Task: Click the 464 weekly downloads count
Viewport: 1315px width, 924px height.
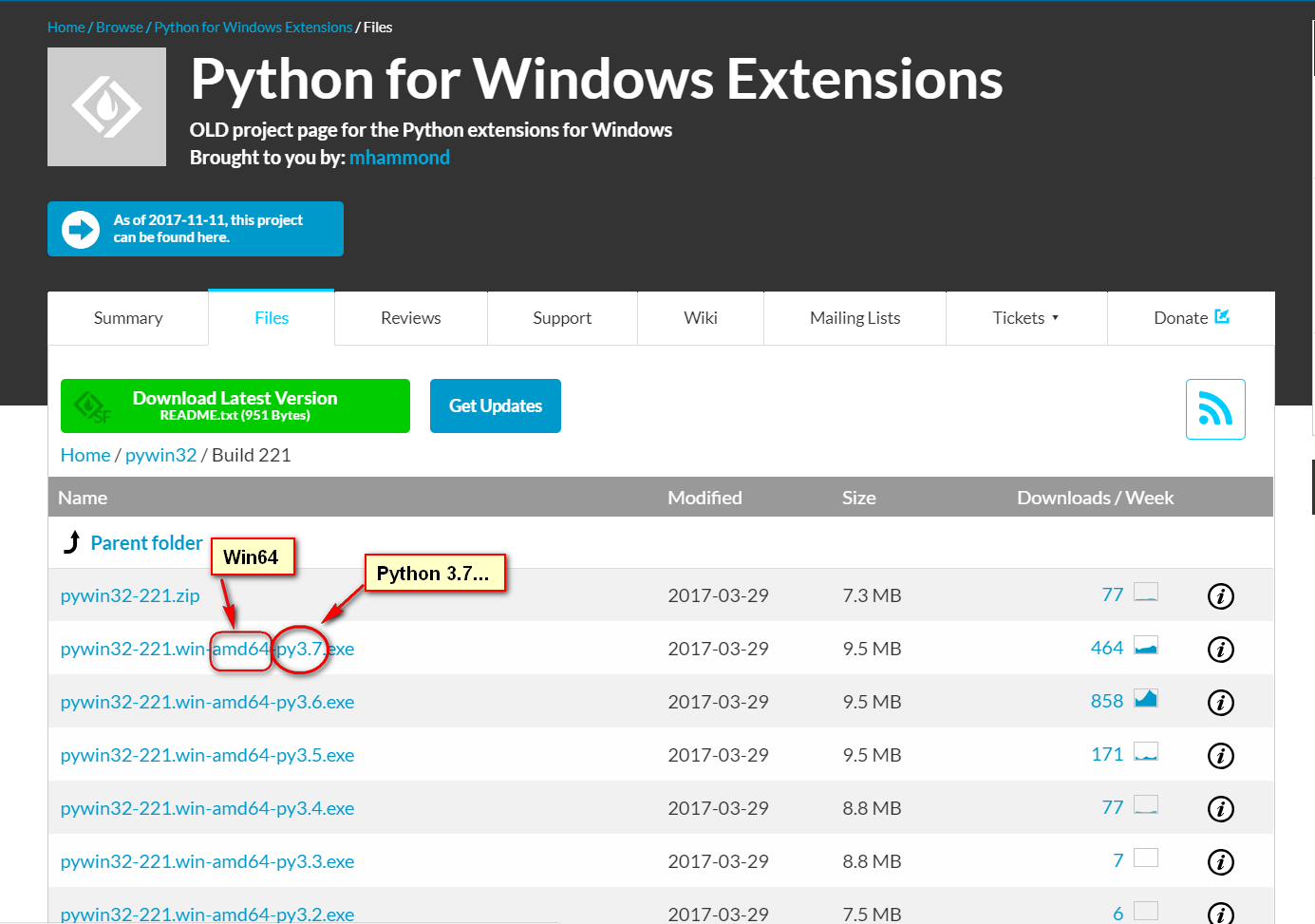Action: point(1107,648)
